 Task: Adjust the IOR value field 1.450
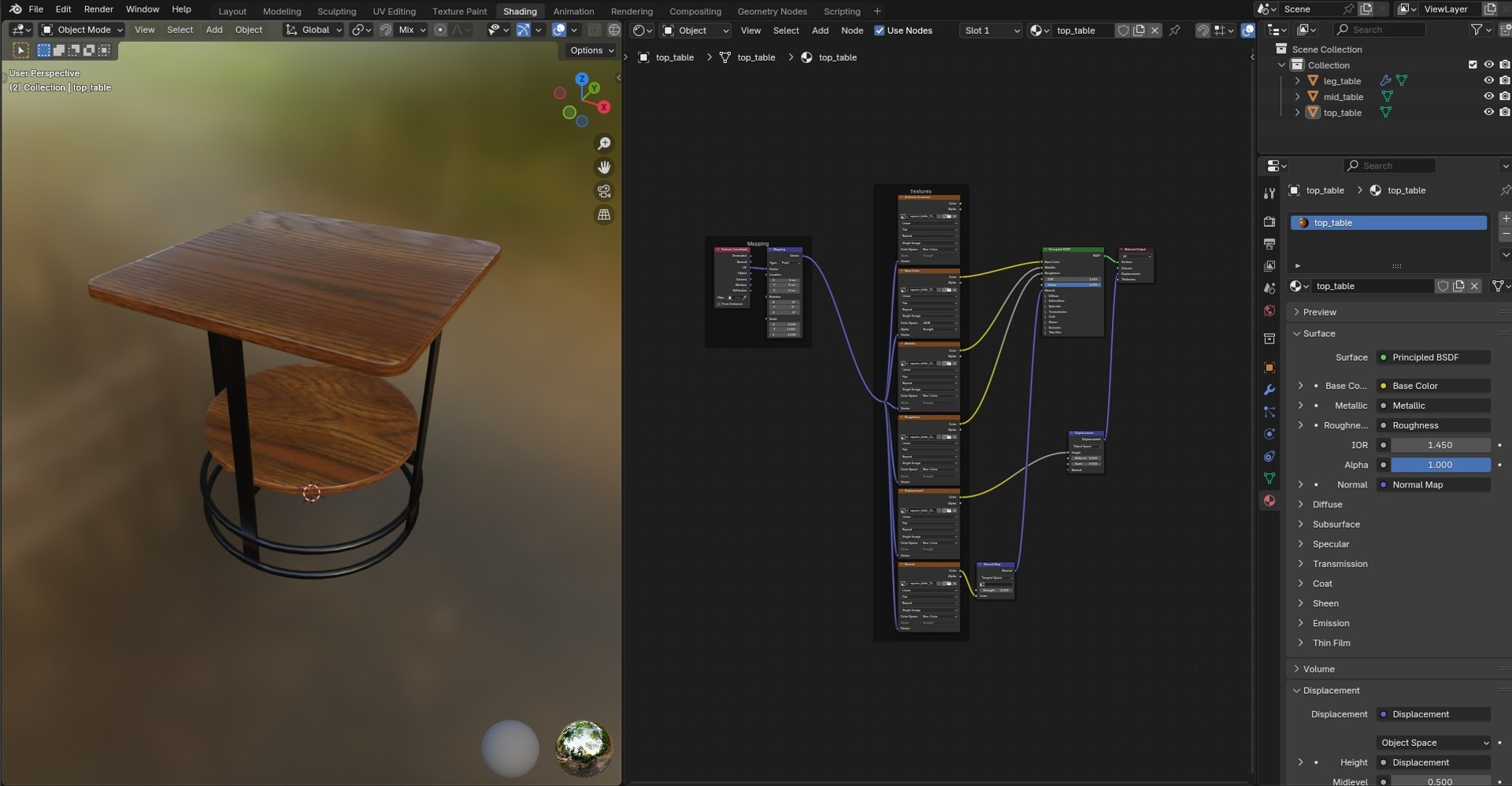1440,445
